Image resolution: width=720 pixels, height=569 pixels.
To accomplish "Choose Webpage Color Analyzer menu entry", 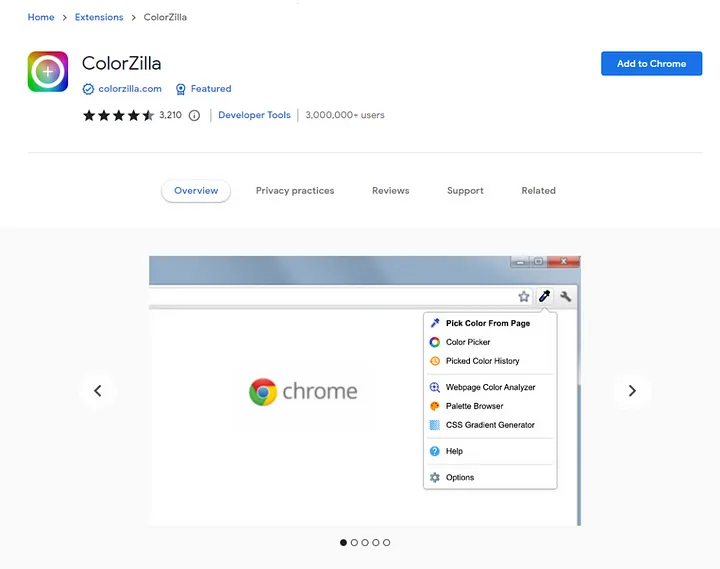I will coord(490,387).
